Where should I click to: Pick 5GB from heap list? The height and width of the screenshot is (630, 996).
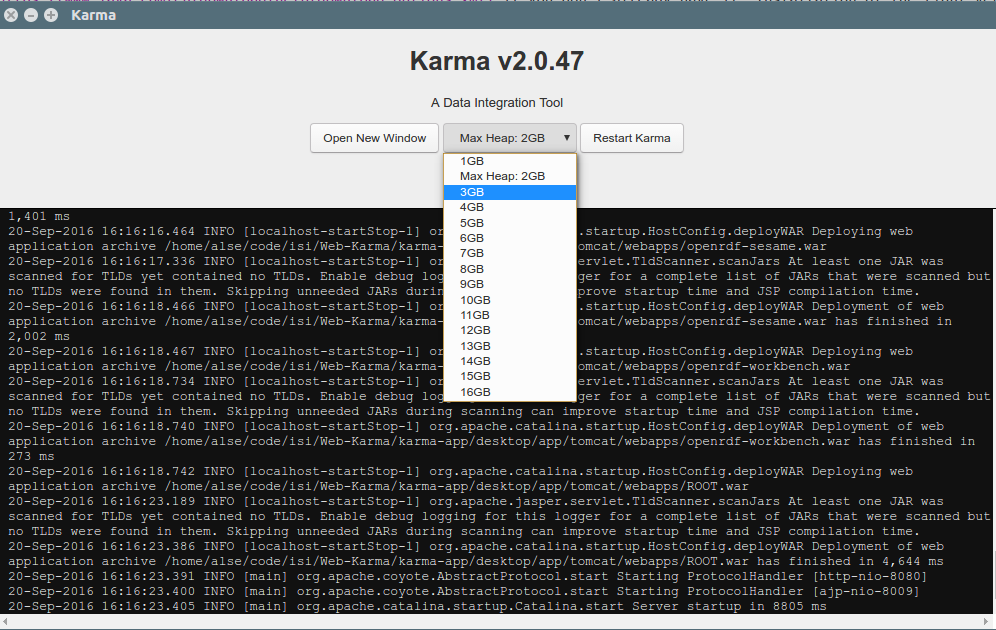(x=509, y=223)
